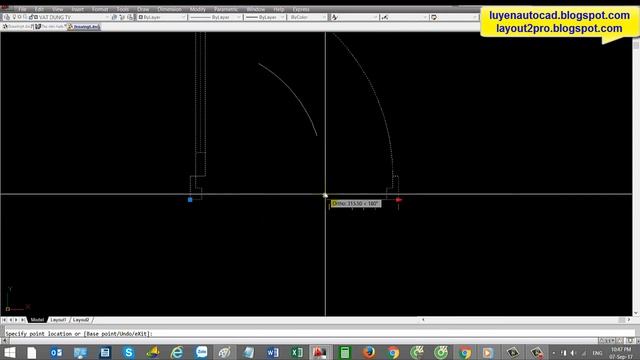Expand the VAT DUNG TV layer dropdown
Screen dimensions: 640x360
[x=107, y=17]
